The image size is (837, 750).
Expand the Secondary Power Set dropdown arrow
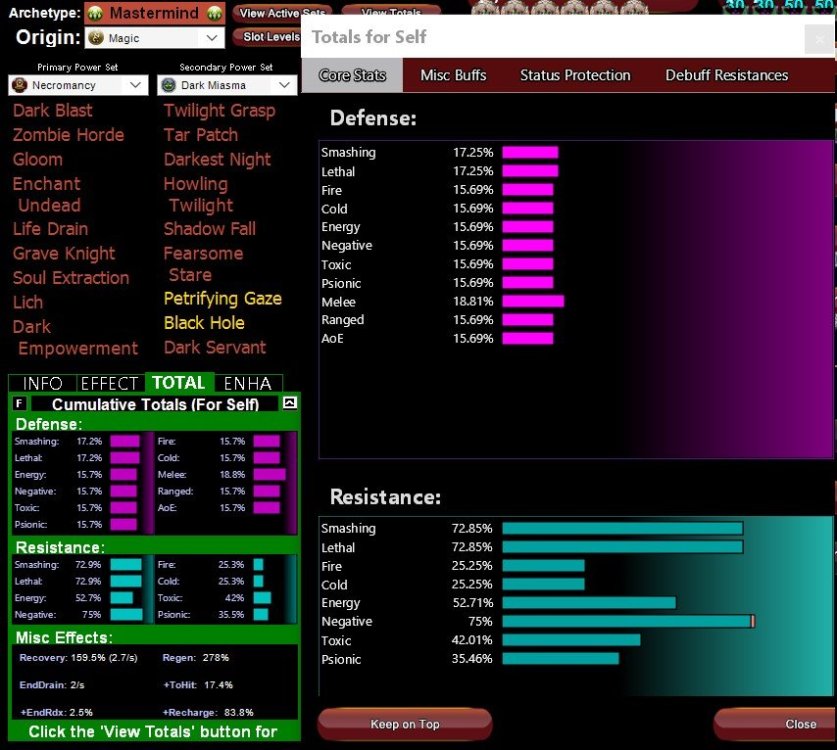pos(285,86)
